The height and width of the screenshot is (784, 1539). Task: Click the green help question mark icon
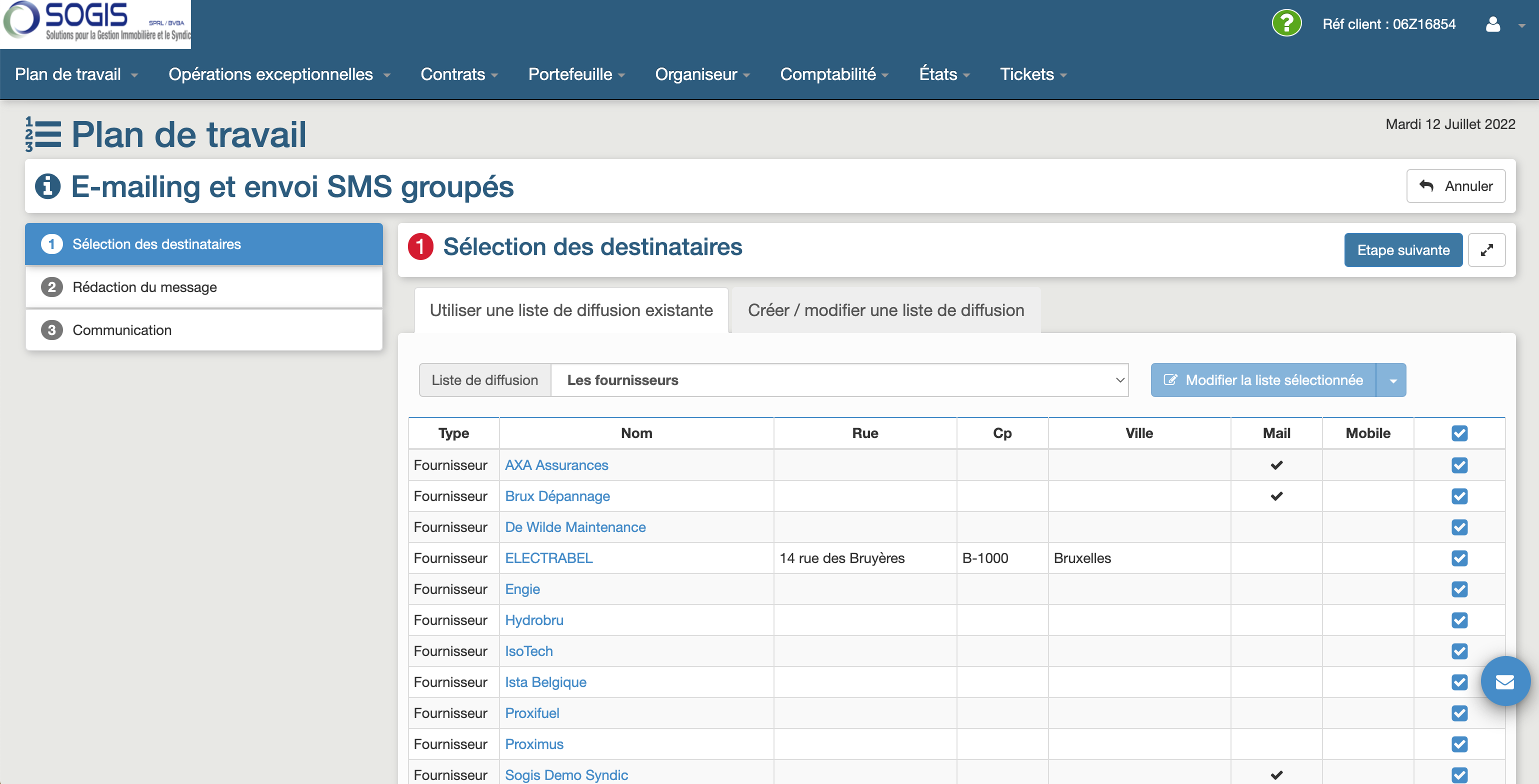[1286, 23]
